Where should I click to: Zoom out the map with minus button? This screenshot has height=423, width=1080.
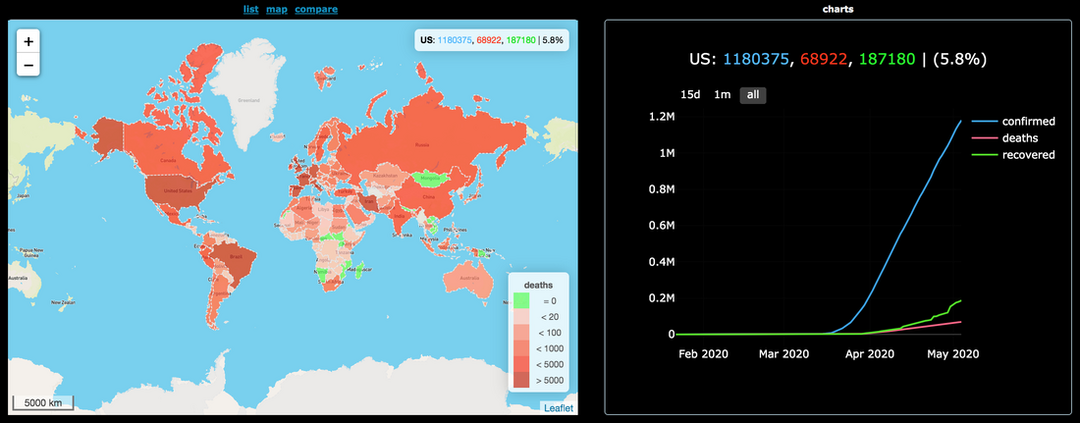(x=28, y=65)
